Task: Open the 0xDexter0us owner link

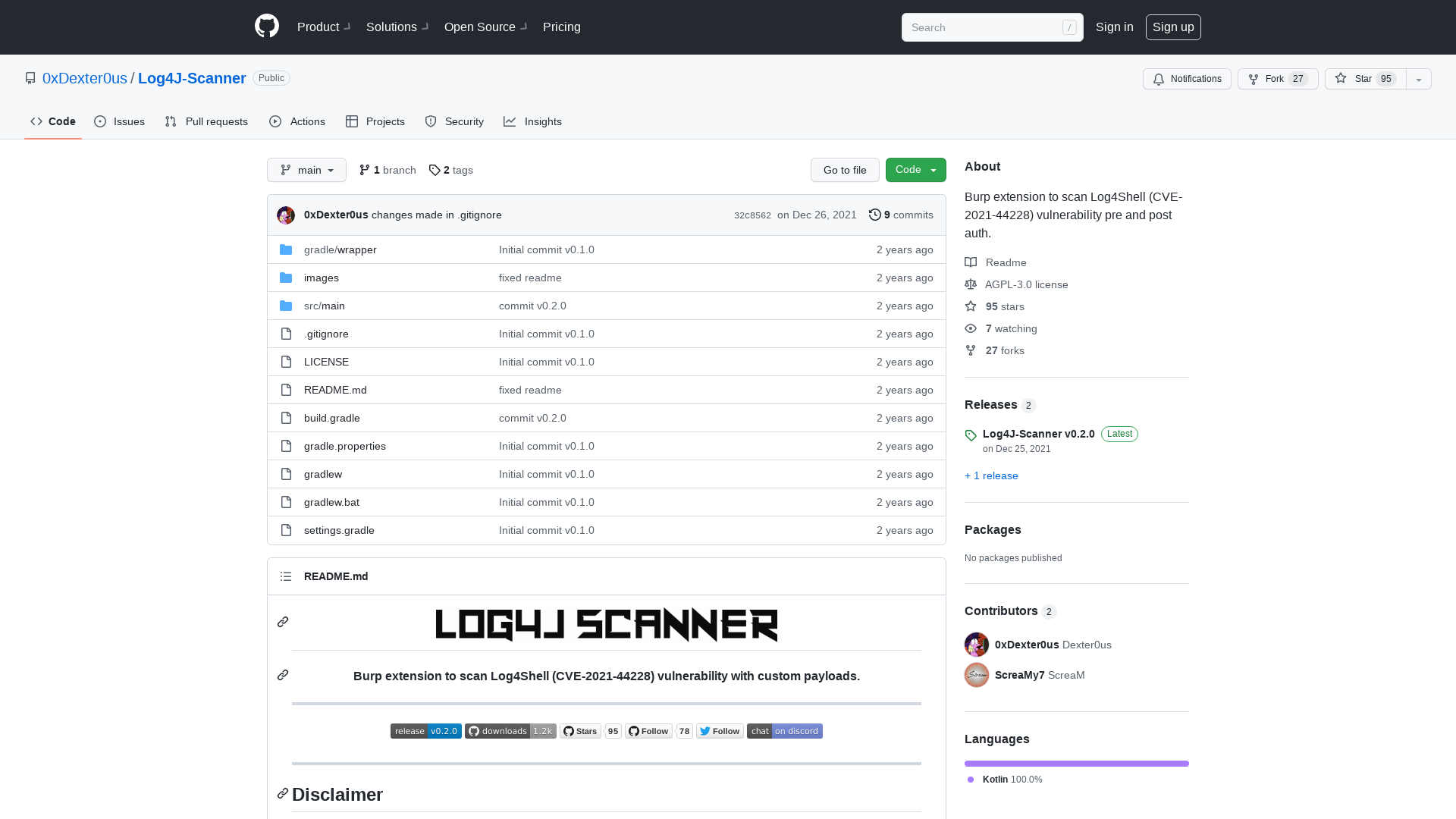Action: tap(85, 78)
